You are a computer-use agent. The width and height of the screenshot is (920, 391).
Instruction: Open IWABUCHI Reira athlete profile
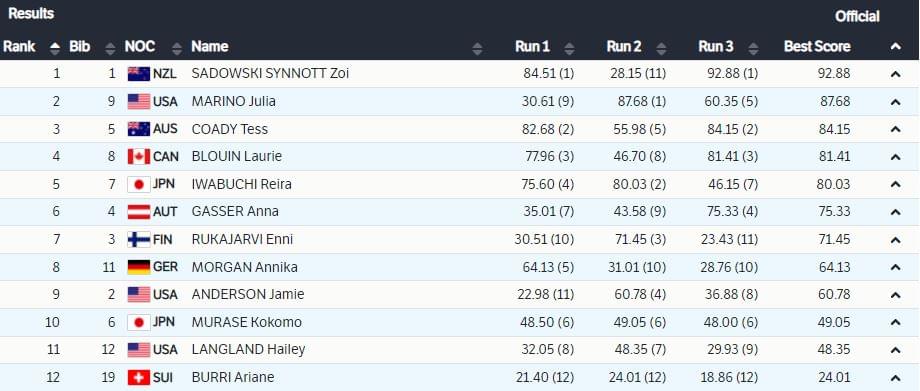[x=241, y=184]
